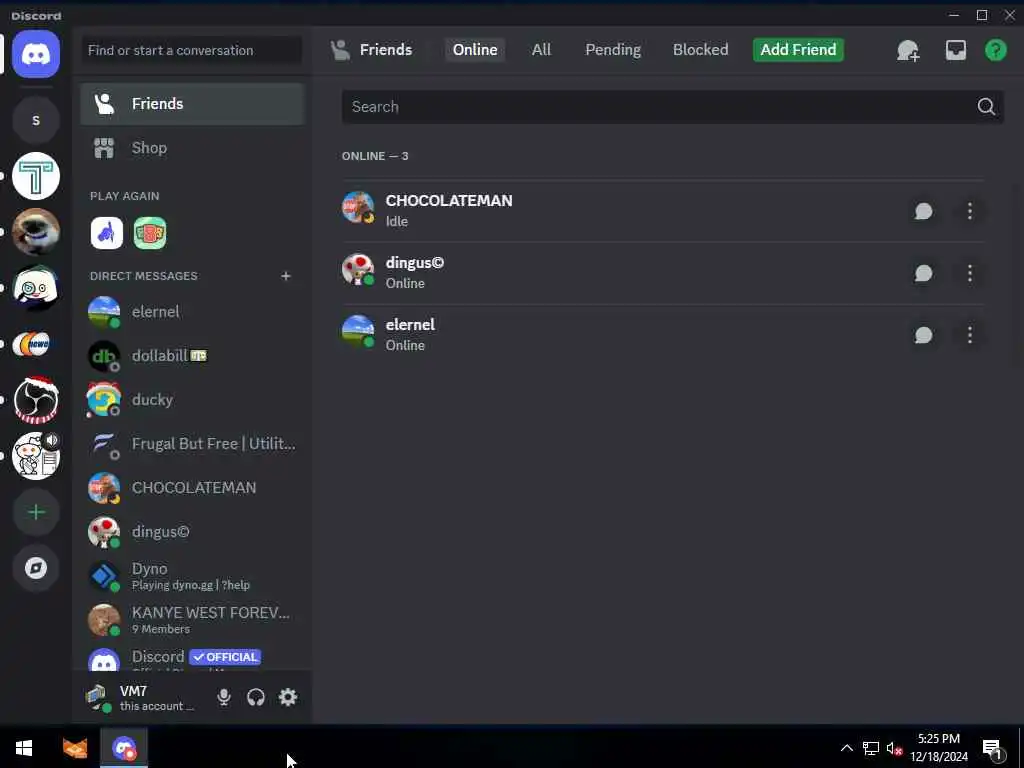Image resolution: width=1024 pixels, height=768 pixels.
Task: Open more options for CHOCOLATEMAN
Action: pos(970,211)
